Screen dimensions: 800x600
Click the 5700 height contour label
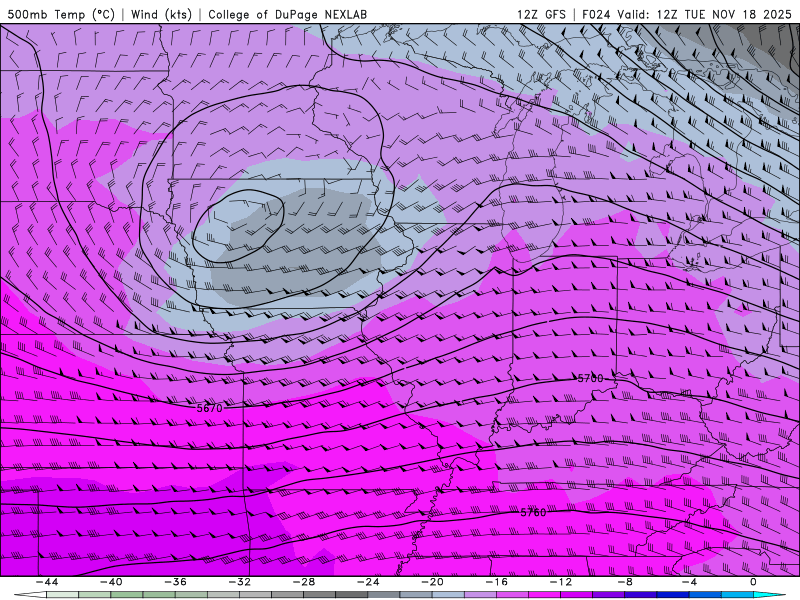point(590,379)
